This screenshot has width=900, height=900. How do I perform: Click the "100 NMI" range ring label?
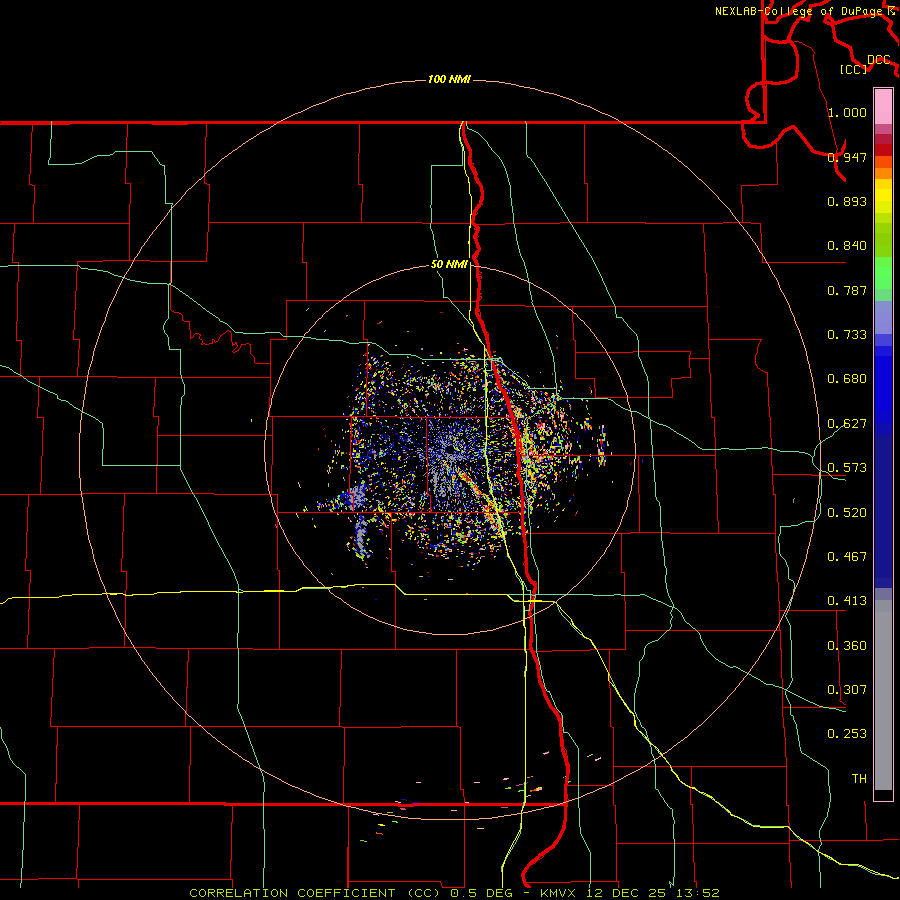click(x=449, y=79)
